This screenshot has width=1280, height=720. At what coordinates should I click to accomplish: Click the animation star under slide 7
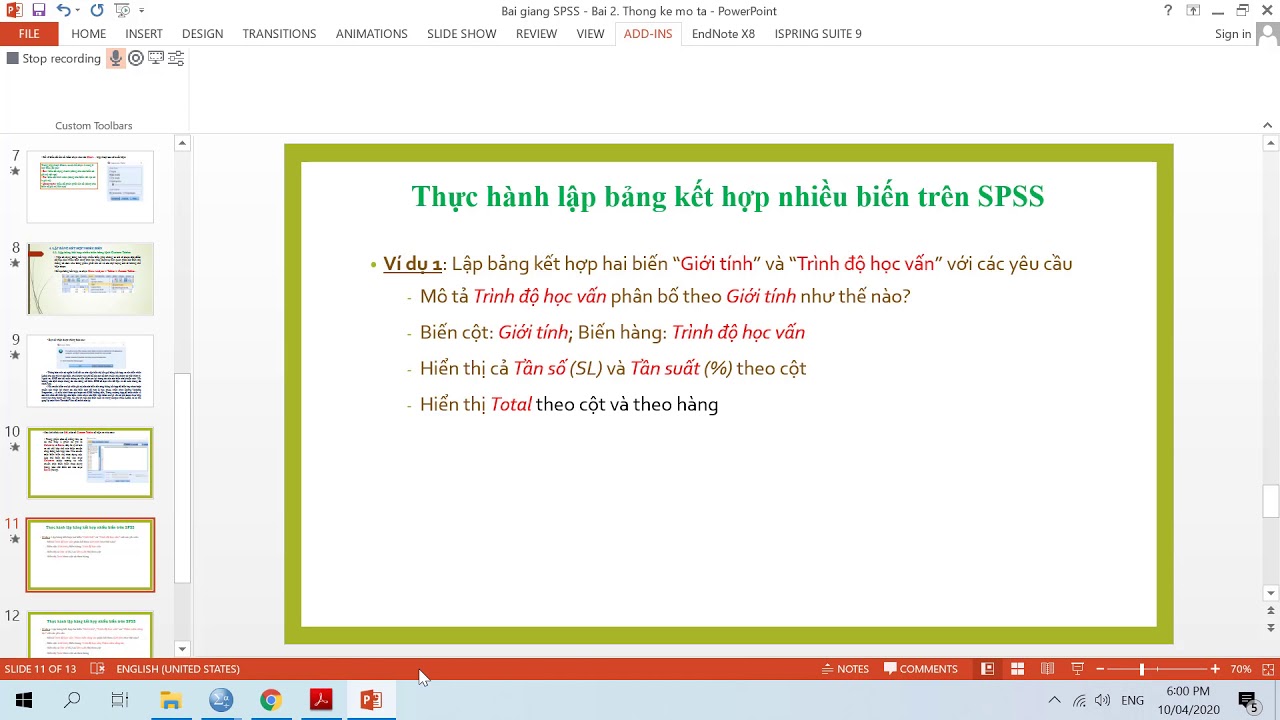tap(15, 171)
